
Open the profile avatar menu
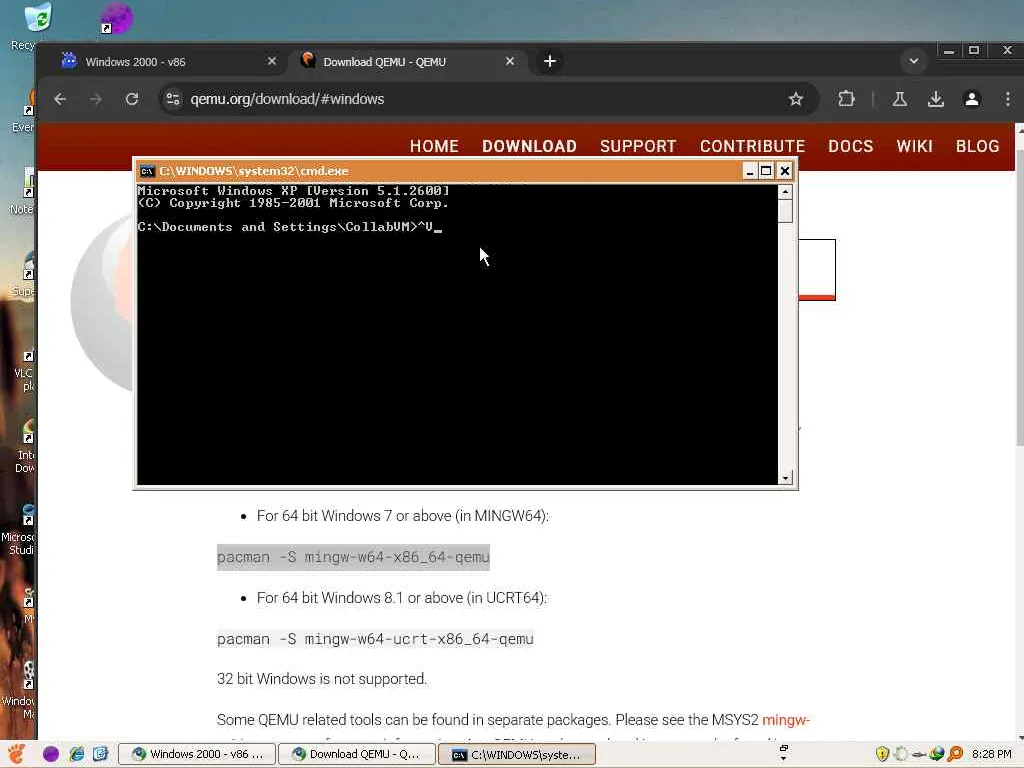click(x=972, y=99)
